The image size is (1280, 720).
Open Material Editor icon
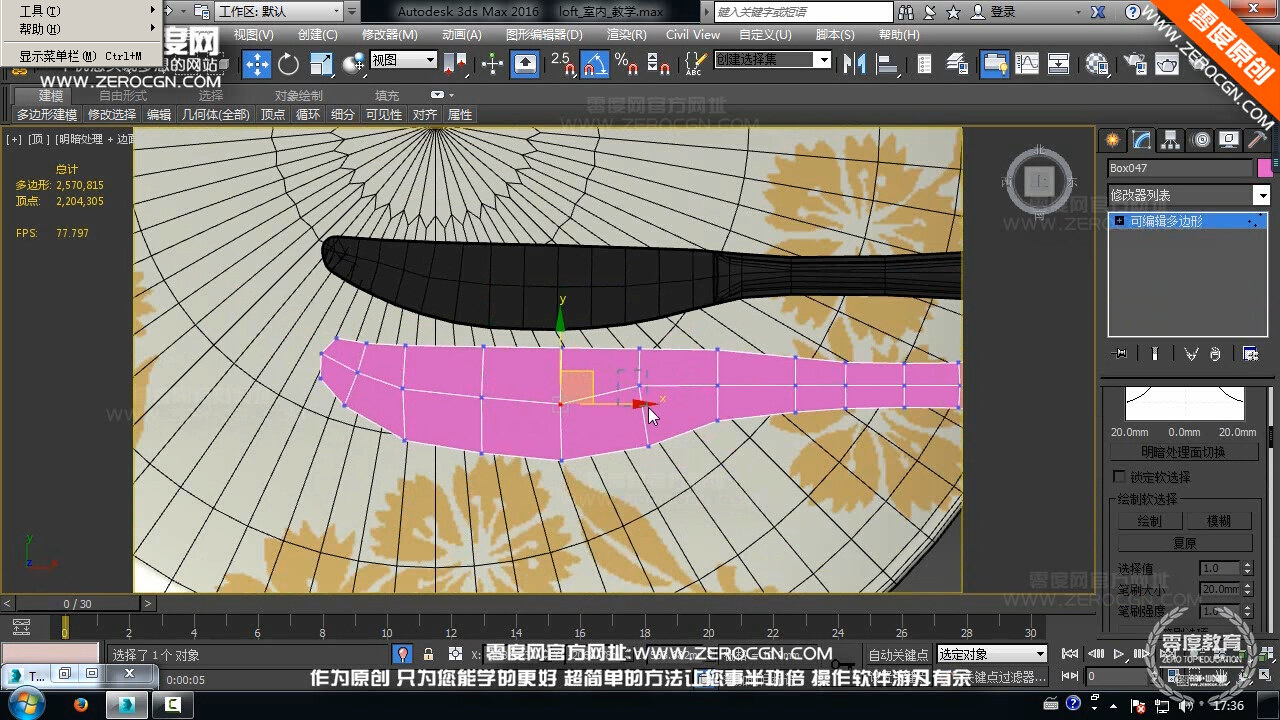click(1097, 64)
